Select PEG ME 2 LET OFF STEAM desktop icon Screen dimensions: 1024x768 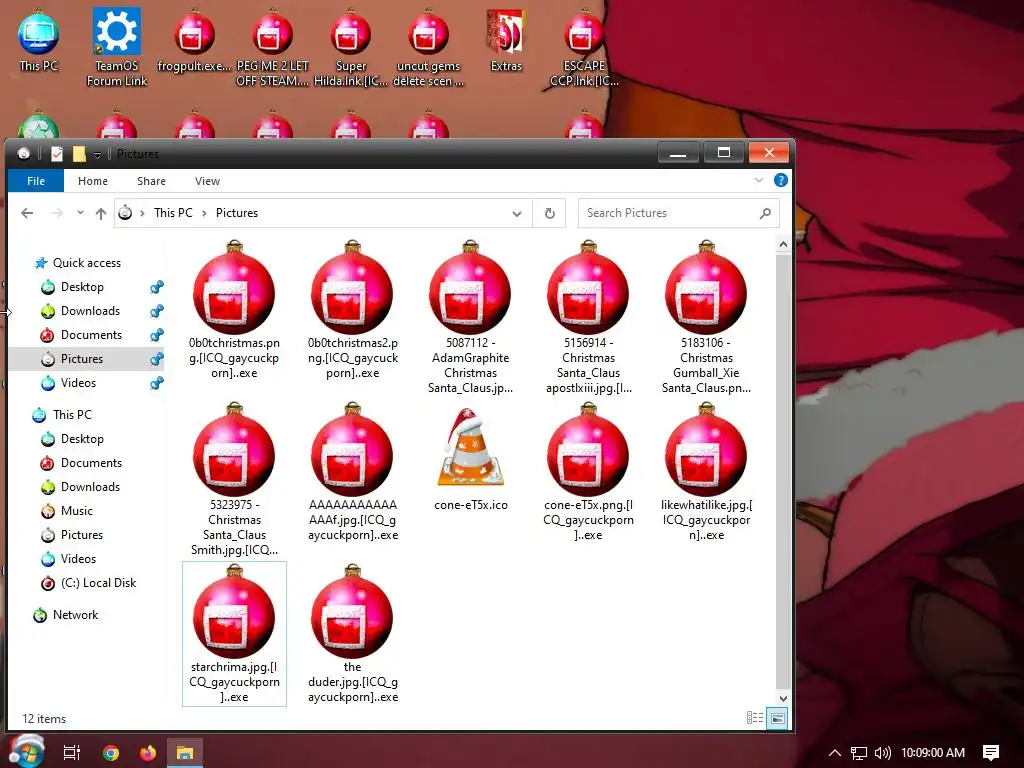[272, 47]
